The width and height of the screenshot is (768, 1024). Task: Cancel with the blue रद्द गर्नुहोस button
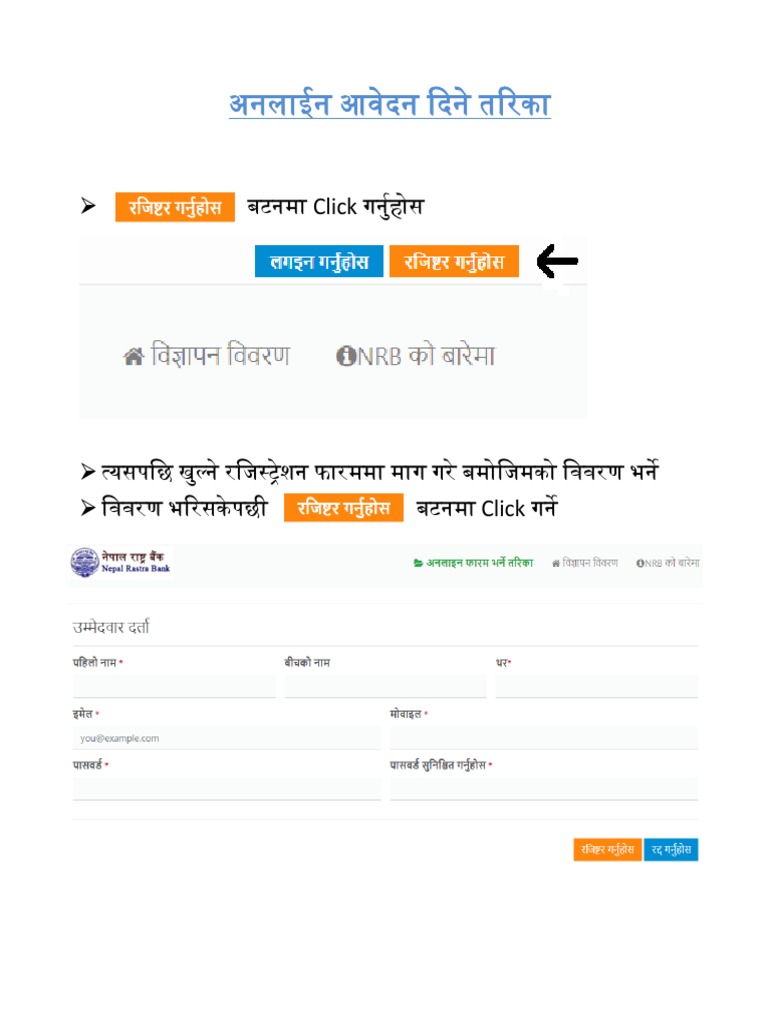click(x=671, y=850)
